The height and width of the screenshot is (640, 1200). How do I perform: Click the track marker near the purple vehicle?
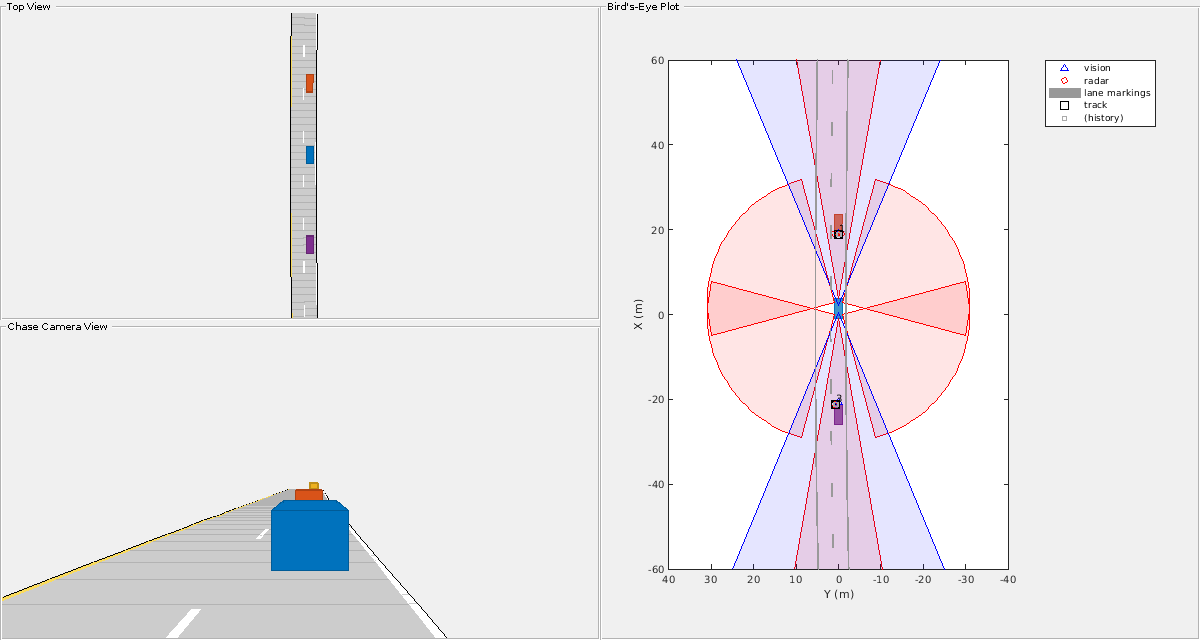(835, 404)
